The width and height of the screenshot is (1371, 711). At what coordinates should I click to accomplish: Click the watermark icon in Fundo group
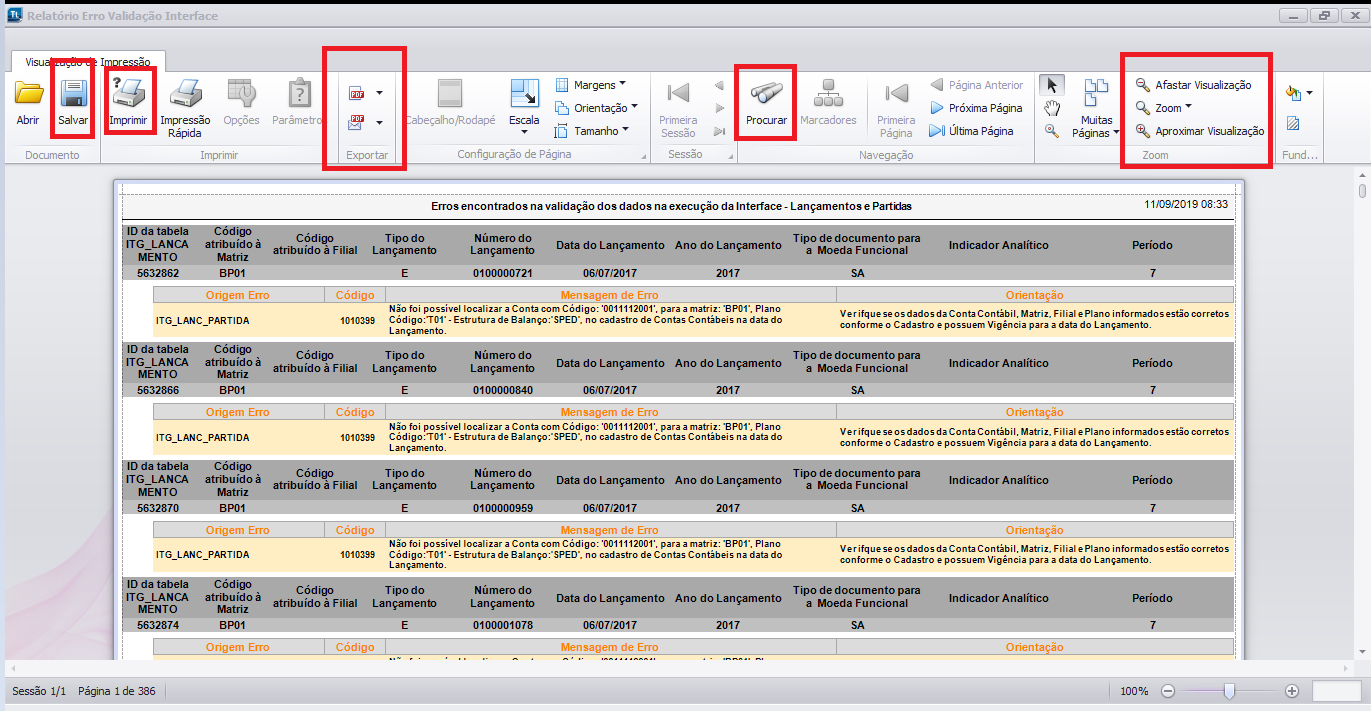[x=1293, y=124]
